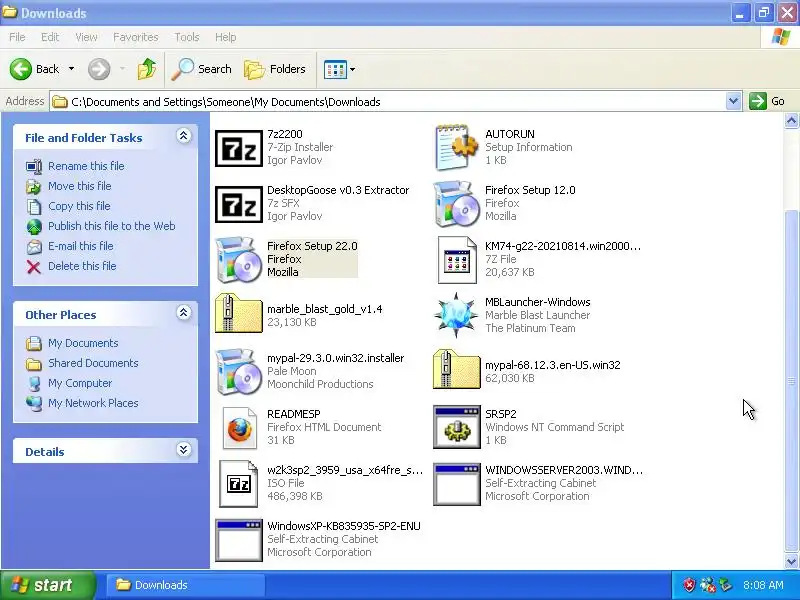Select the mypal-29.3.0 installer icon
Image resolution: width=800 pixels, height=600 pixels.
(239, 371)
